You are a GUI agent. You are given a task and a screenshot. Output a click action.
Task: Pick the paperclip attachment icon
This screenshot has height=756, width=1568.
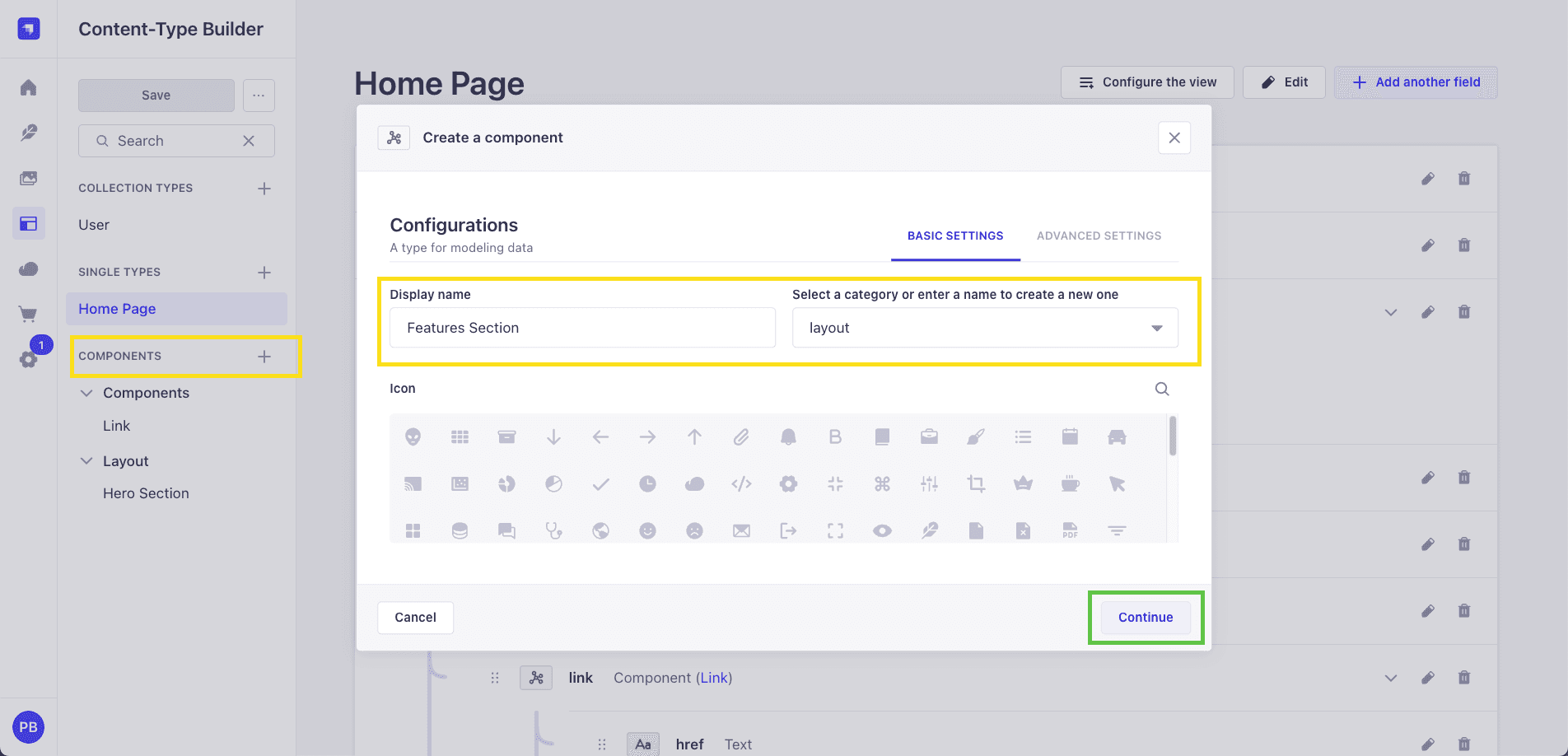(x=741, y=436)
